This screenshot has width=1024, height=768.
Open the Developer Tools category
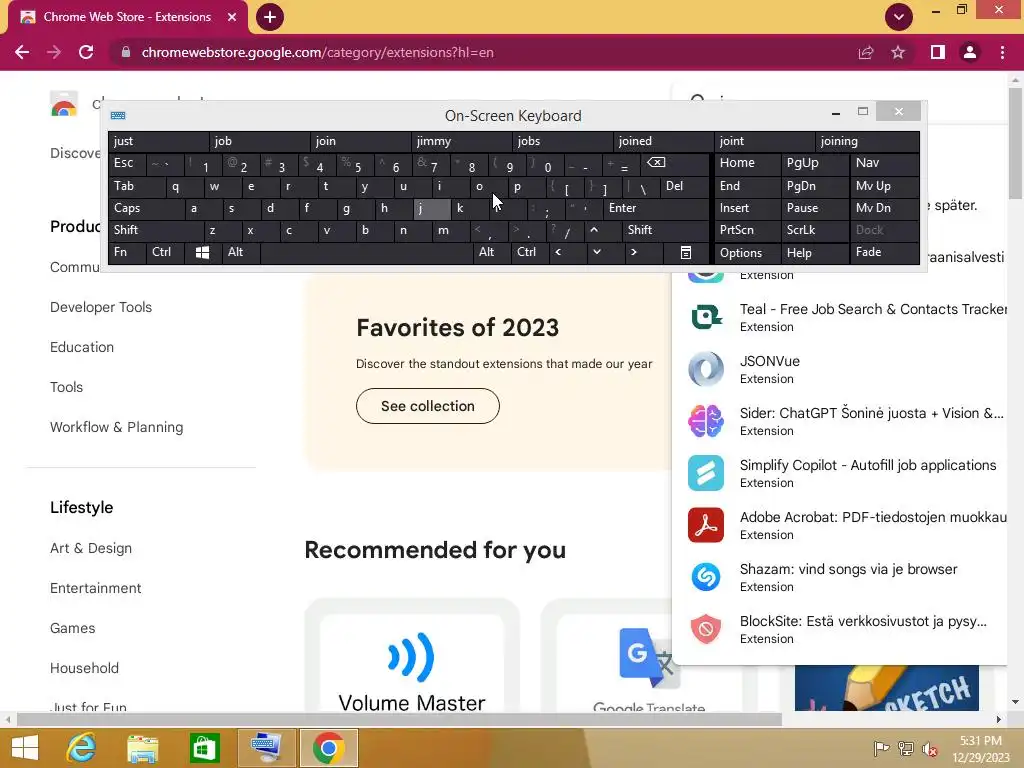click(101, 307)
